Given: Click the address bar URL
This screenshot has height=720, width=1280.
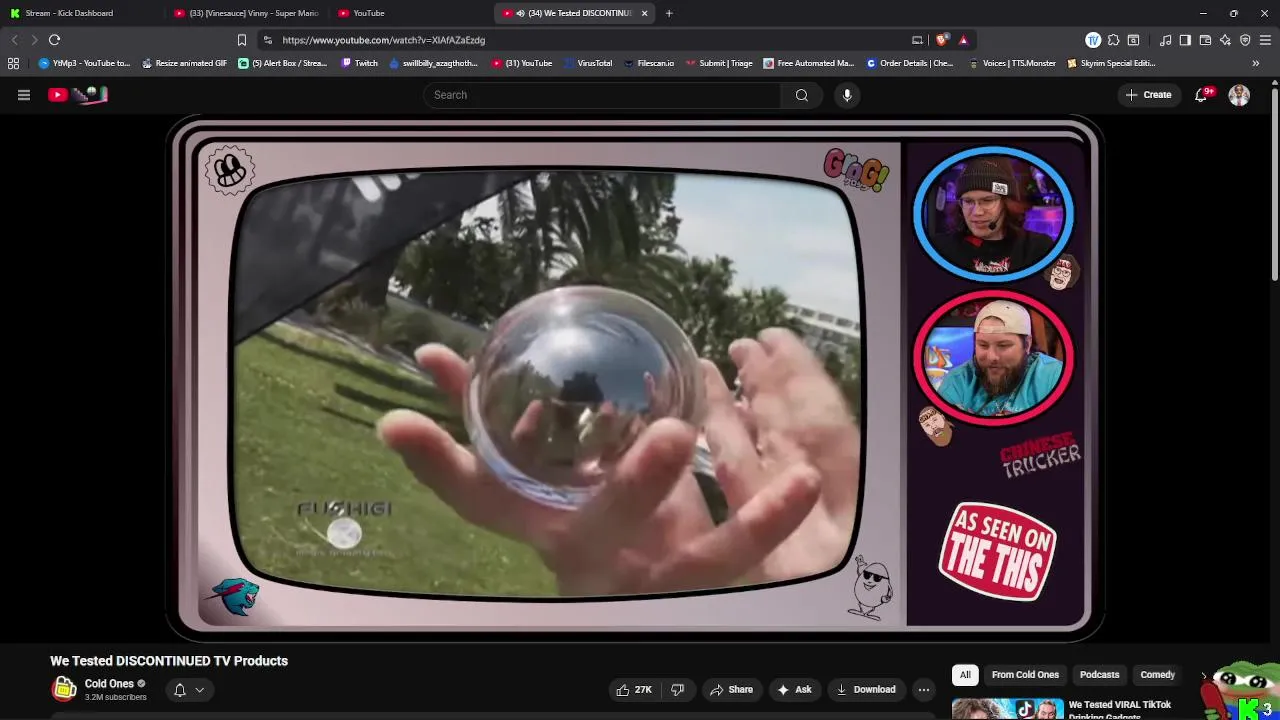Looking at the screenshot, I should 383,40.
